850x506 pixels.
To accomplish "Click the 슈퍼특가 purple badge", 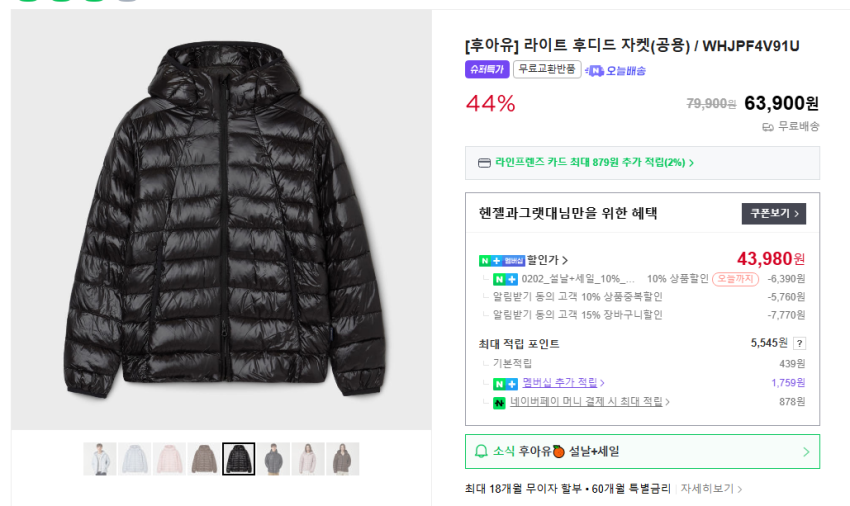I will [x=487, y=70].
